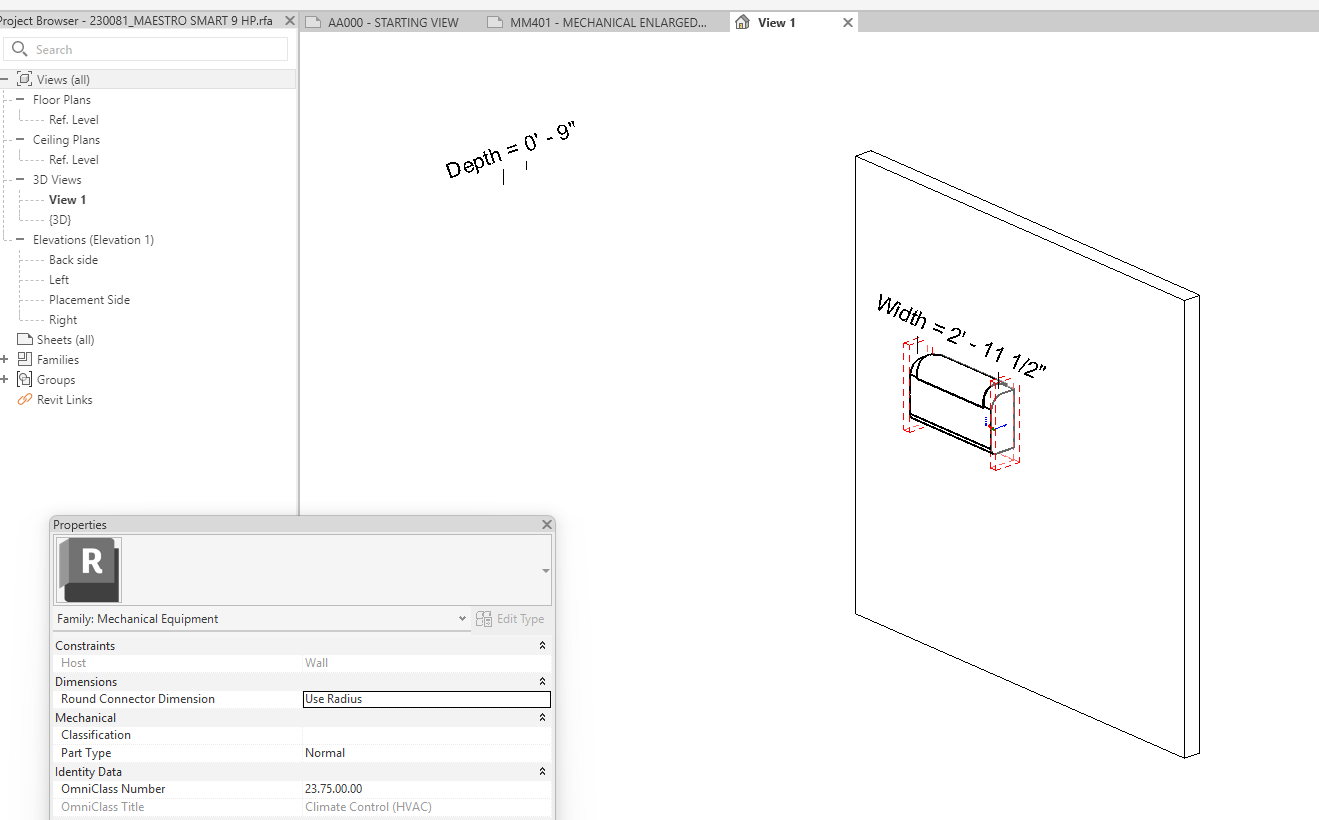This screenshot has height=820, width=1319.
Task: Click the Round Connector Dimension value field
Action: coord(427,699)
